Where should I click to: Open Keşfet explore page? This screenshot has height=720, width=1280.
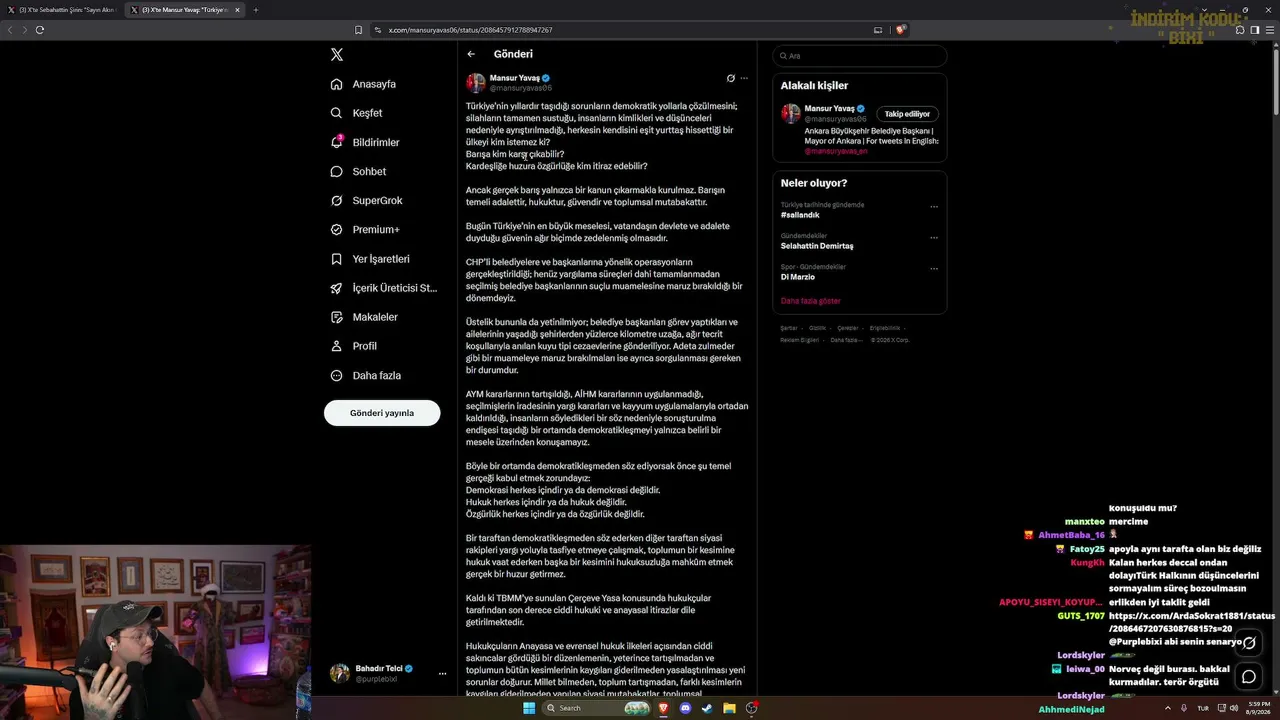pos(356,113)
